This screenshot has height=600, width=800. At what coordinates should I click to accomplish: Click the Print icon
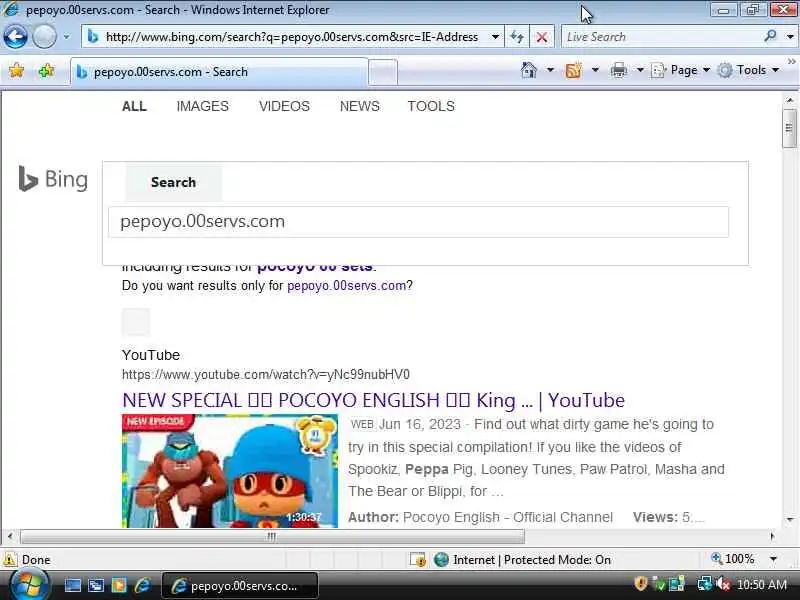click(618, 70)
